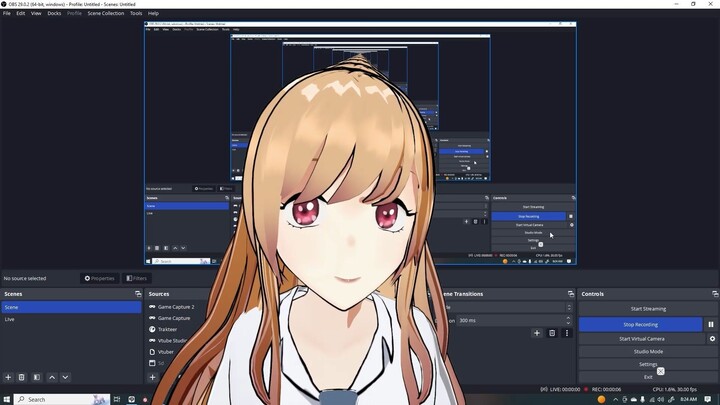Open the Profile menu
The height and width of the screenshot is (405, 720).
[74, 13]
